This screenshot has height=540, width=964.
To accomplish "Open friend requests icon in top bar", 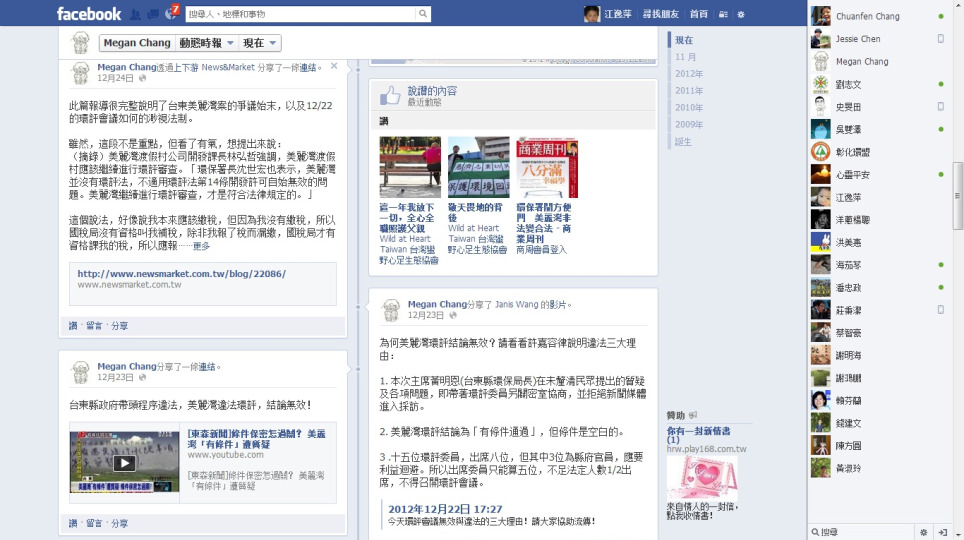I will point(135,14).
